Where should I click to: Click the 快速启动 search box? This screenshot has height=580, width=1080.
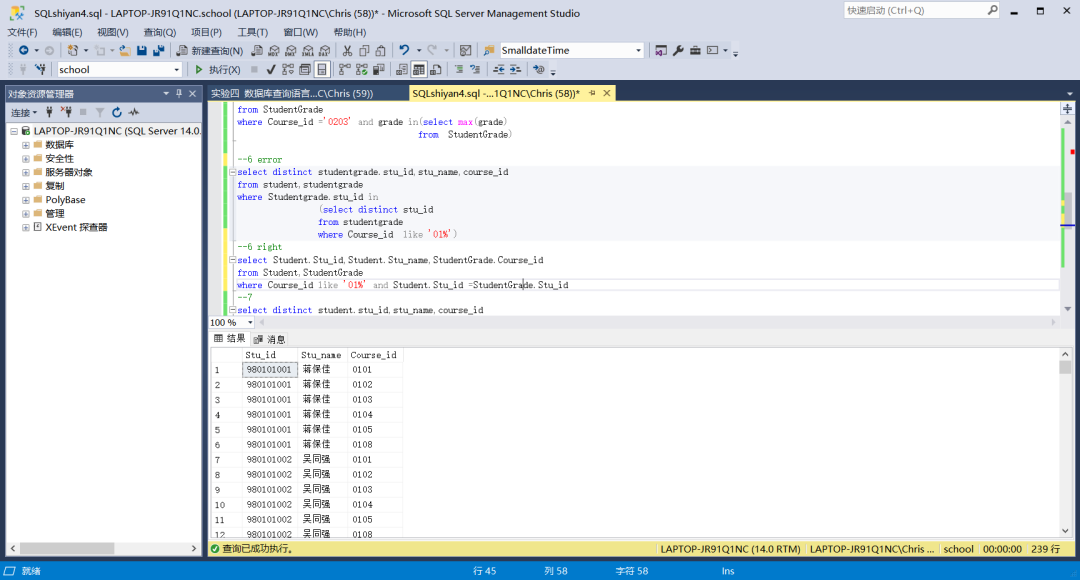[x=914, y=10]
